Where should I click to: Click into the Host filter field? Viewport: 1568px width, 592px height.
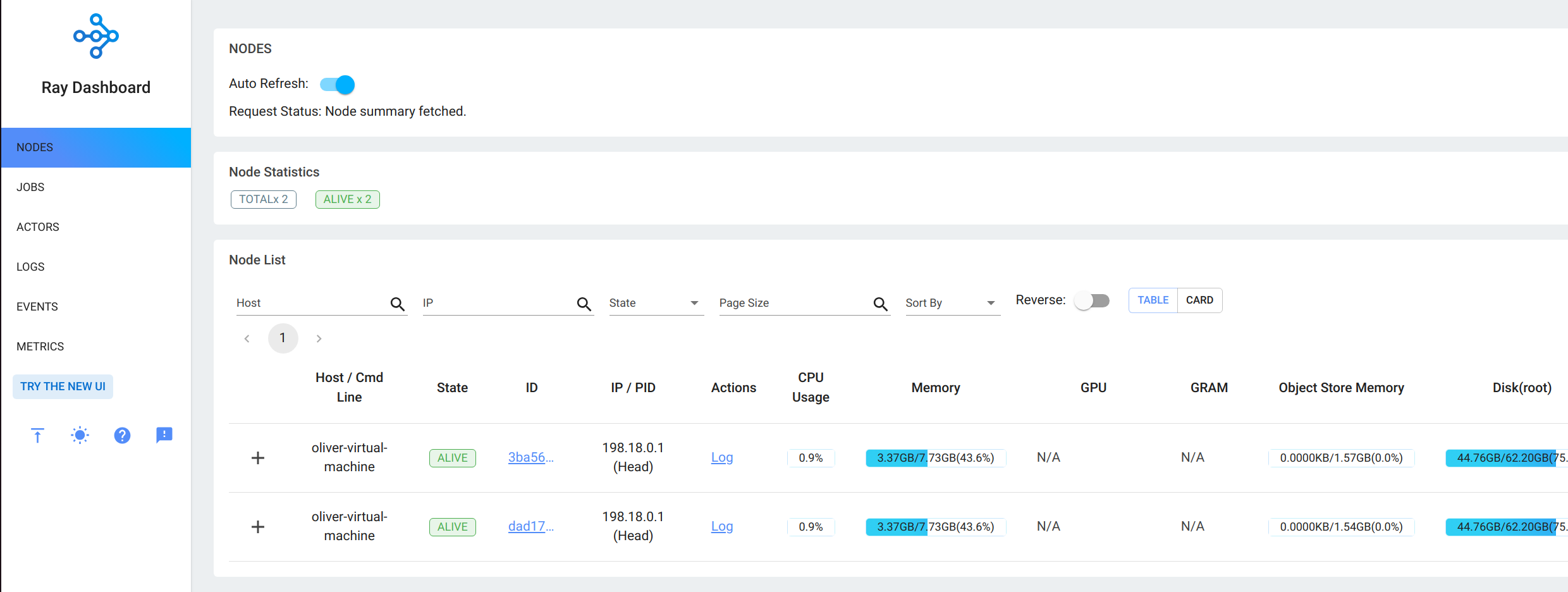(x=312, y=303)
